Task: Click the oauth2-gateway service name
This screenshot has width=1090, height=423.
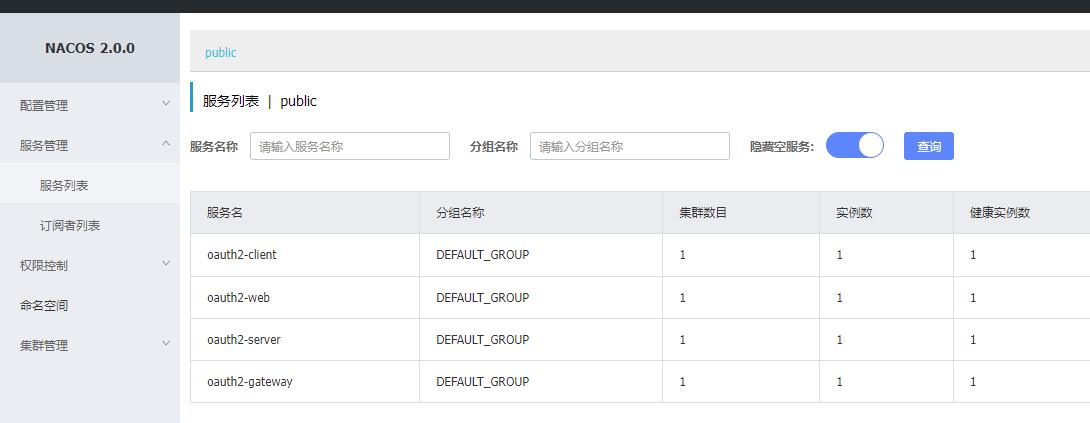Action: [x=250, y=382]
